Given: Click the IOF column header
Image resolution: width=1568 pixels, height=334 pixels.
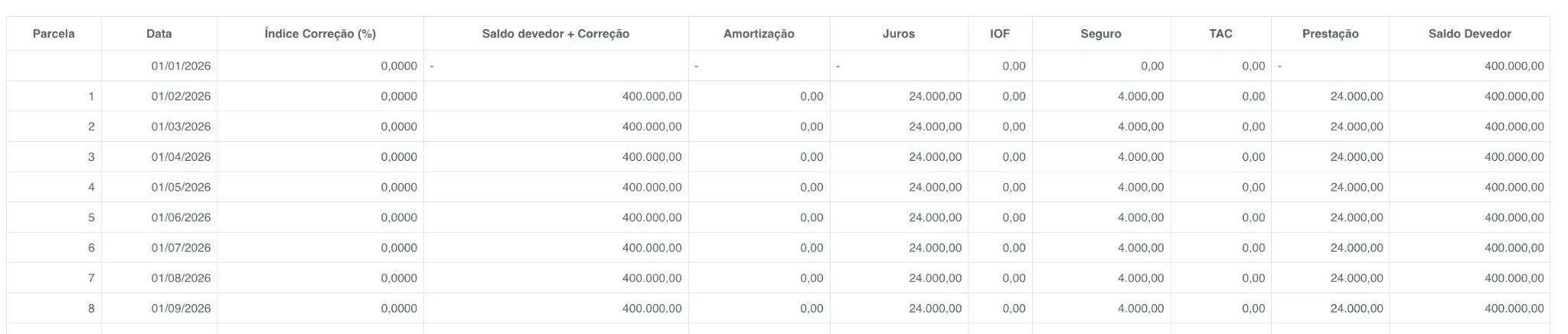Looking at the screenshot, I should 999,34.
